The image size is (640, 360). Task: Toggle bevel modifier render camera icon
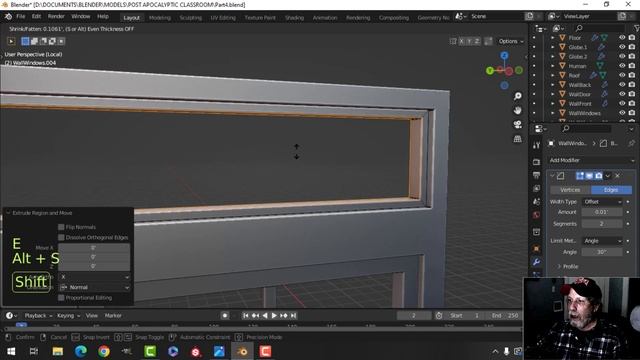[598, 176]
